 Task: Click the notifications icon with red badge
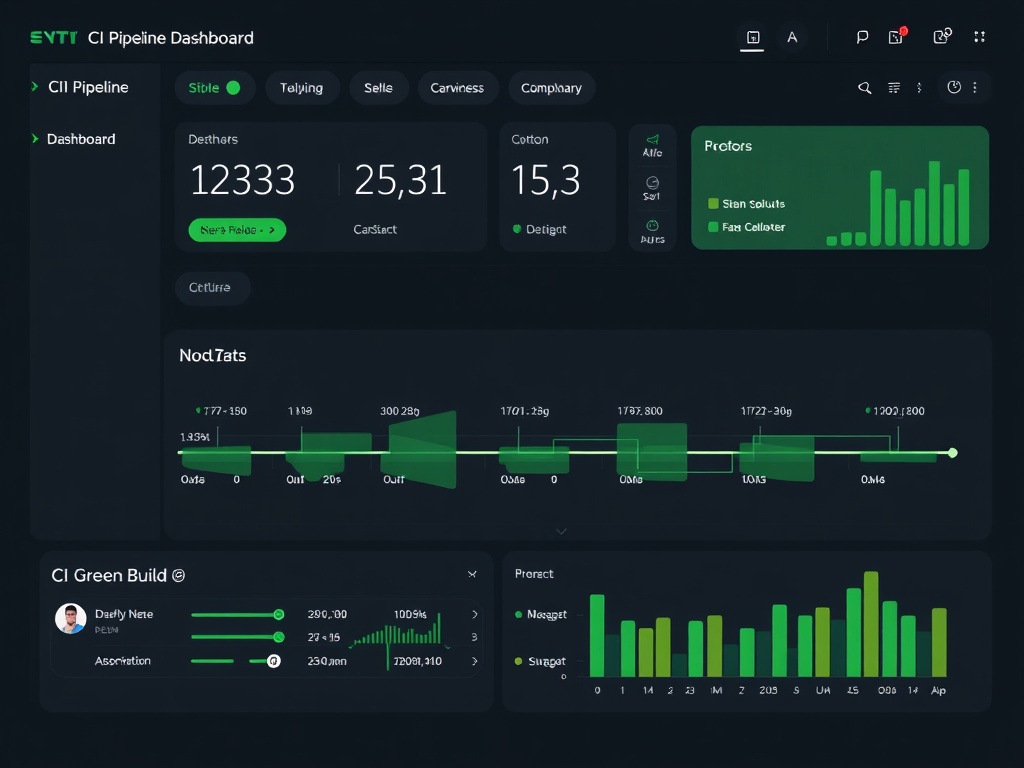click(x=896, y=36)
